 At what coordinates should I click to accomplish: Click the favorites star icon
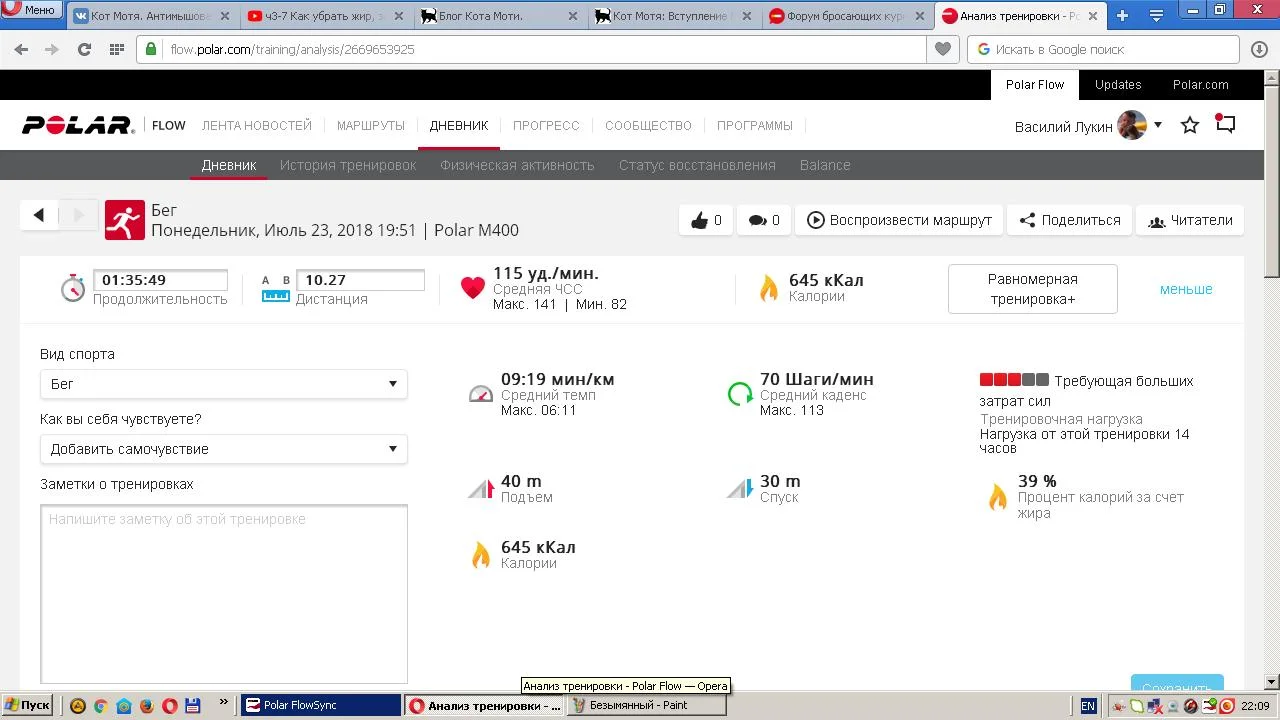[x=1190, y=126]
